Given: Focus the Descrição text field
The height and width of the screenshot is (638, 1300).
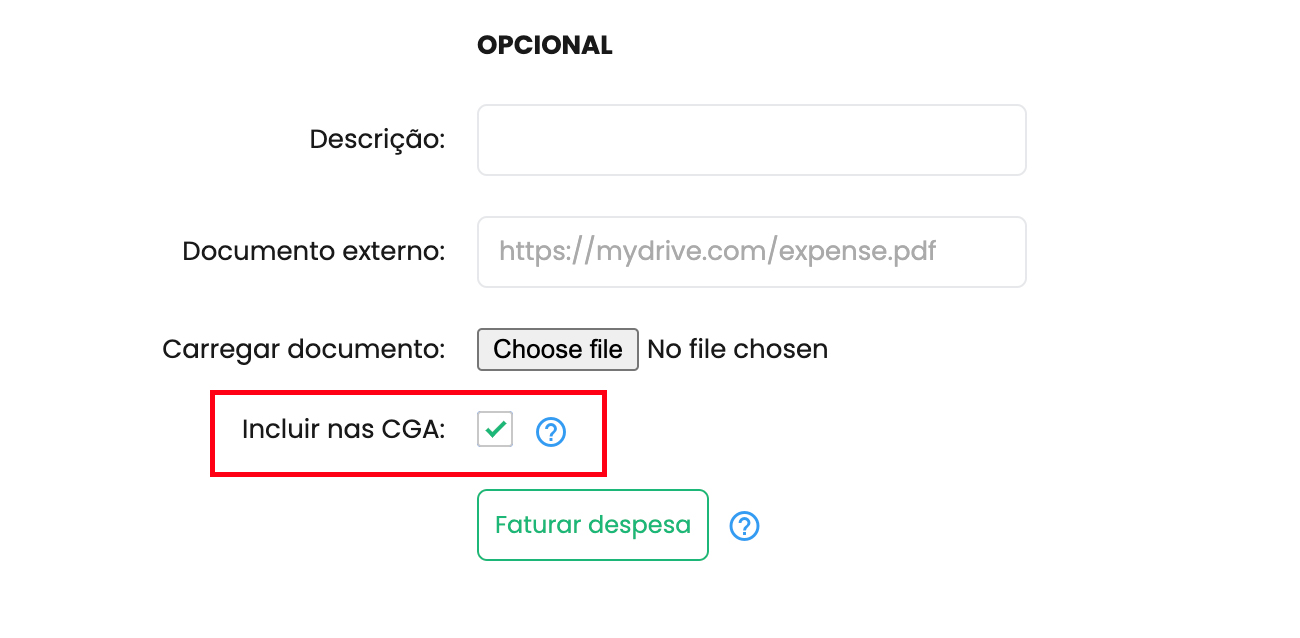Looking at the screenshot, I should (752, 140).
